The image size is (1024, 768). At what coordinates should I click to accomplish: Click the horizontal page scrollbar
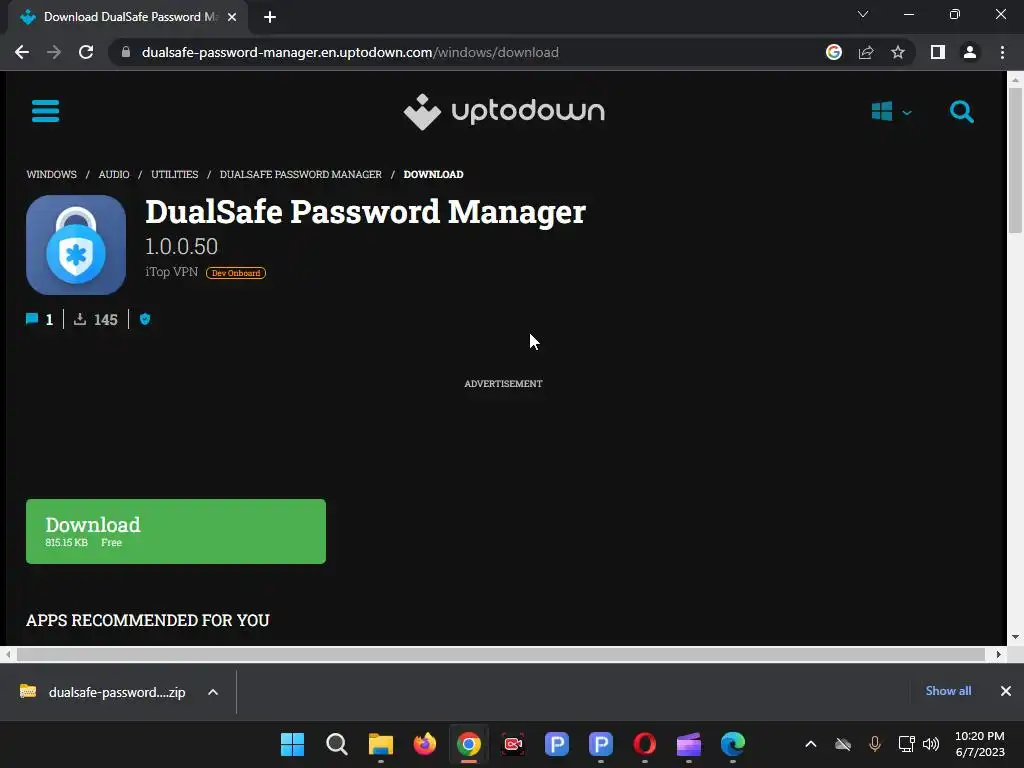(x=501, y=654)
